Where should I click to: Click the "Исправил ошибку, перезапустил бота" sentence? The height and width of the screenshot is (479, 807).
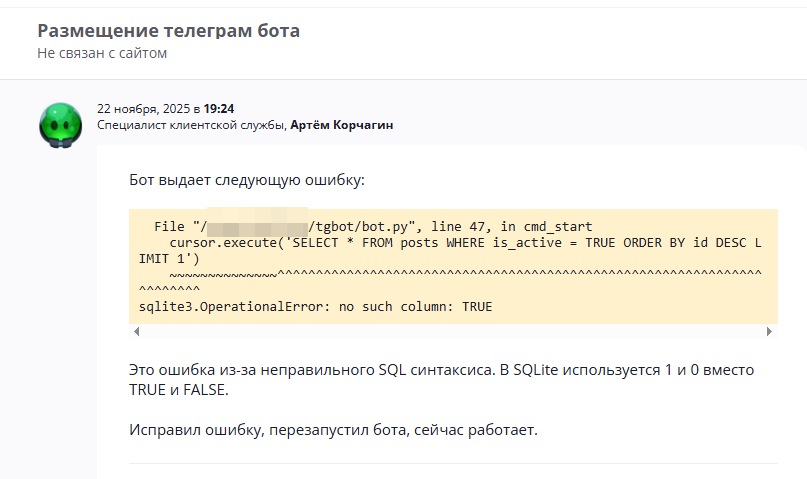[x=333, y=430]
